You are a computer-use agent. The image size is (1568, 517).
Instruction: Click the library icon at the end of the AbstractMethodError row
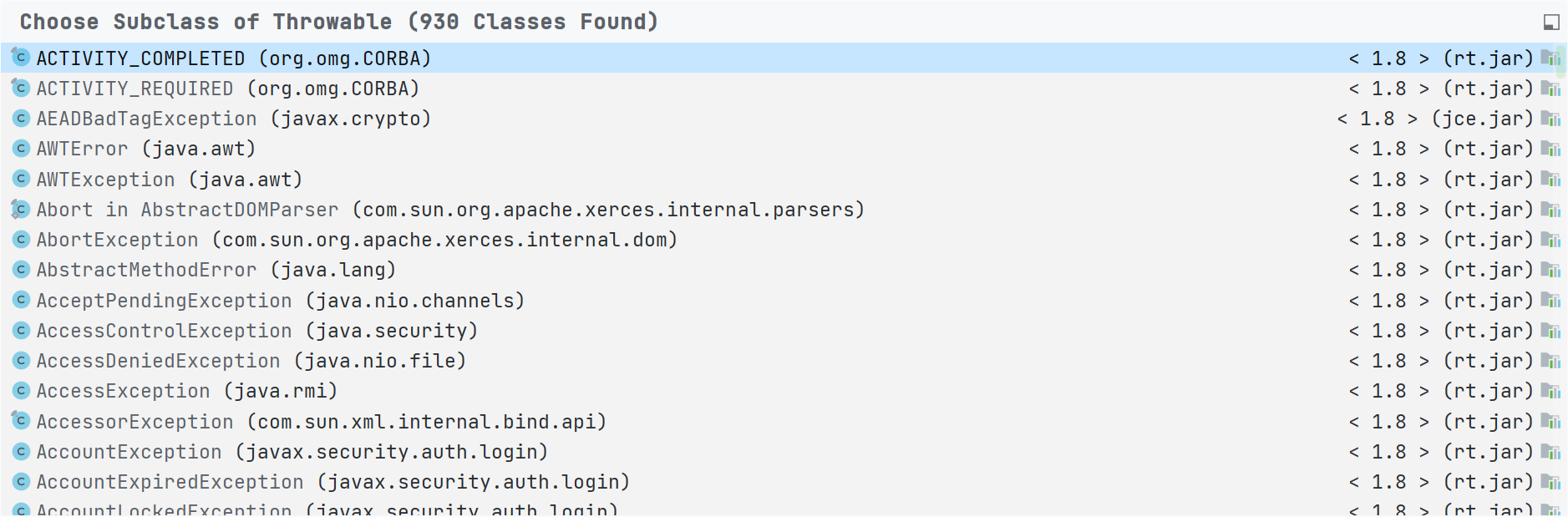(1551, 270)
